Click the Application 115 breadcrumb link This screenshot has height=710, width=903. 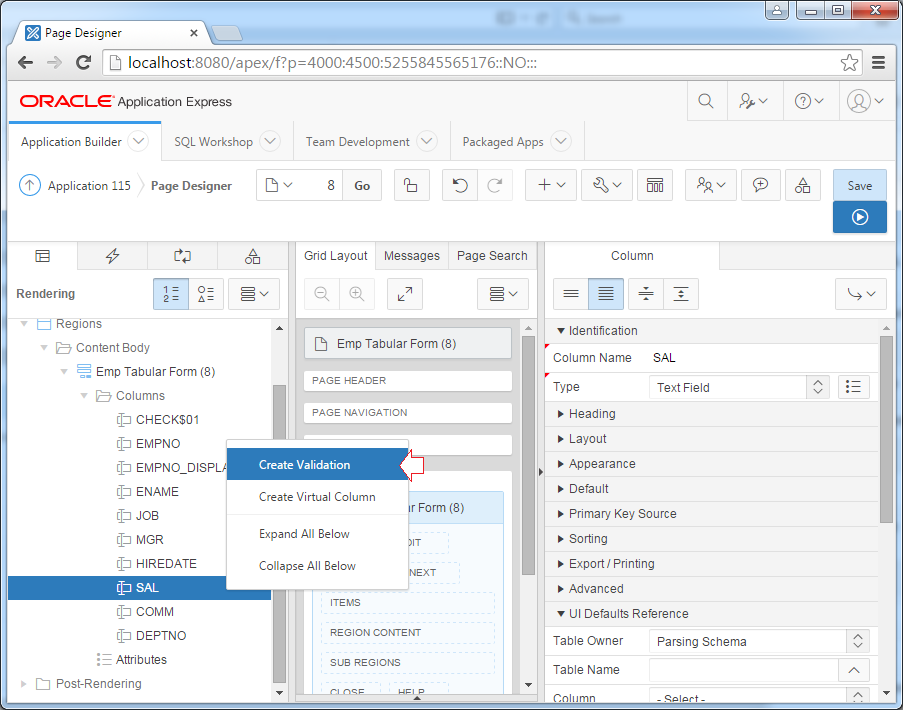(89, 186)
